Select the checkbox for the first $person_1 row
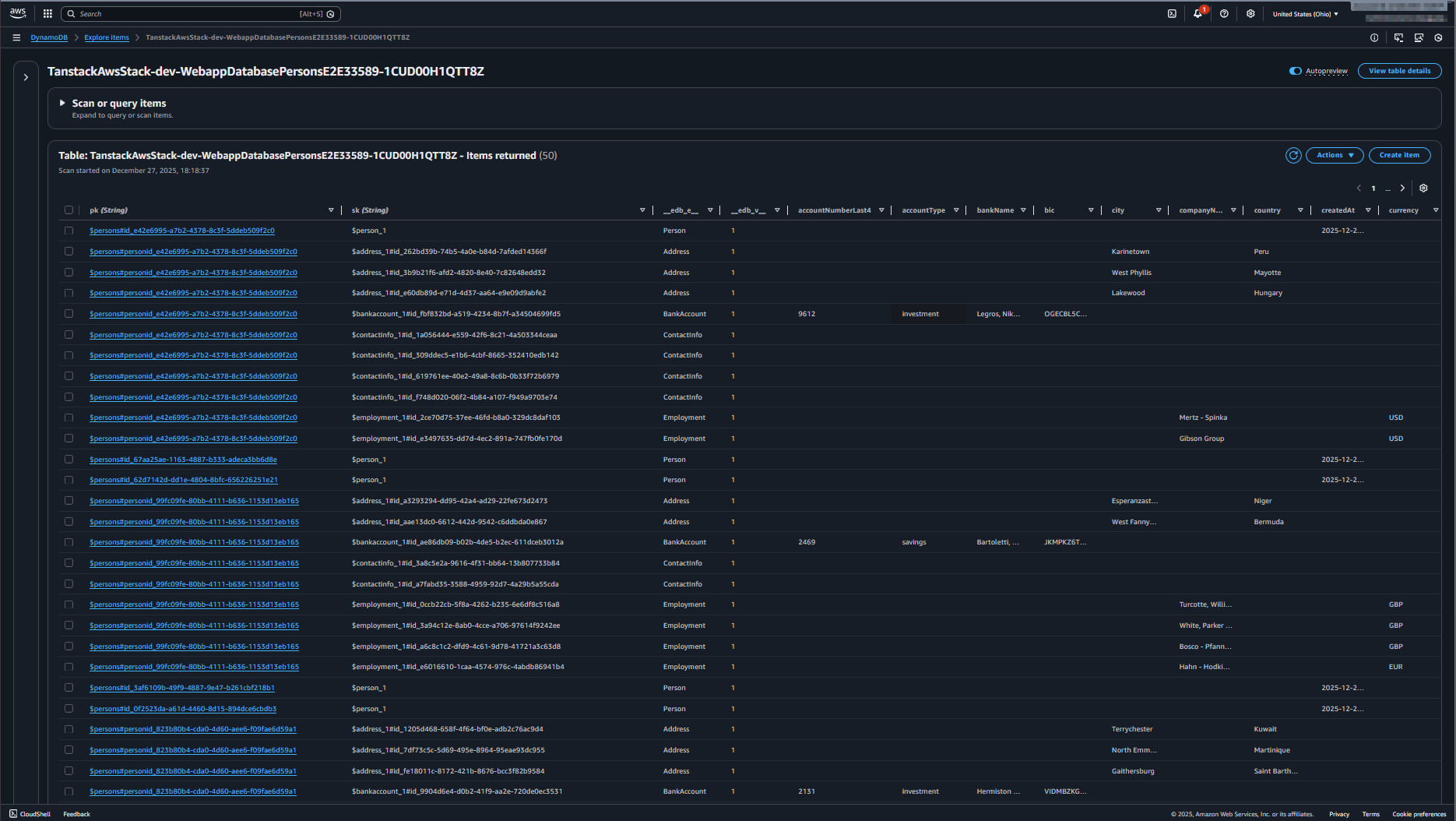 tap(69, 231)
